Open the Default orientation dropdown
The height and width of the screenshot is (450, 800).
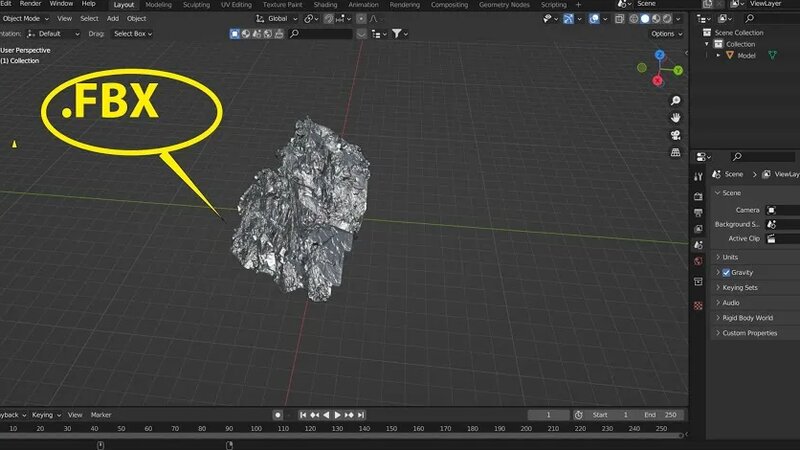pyautogui.click(x=53, y=34)
